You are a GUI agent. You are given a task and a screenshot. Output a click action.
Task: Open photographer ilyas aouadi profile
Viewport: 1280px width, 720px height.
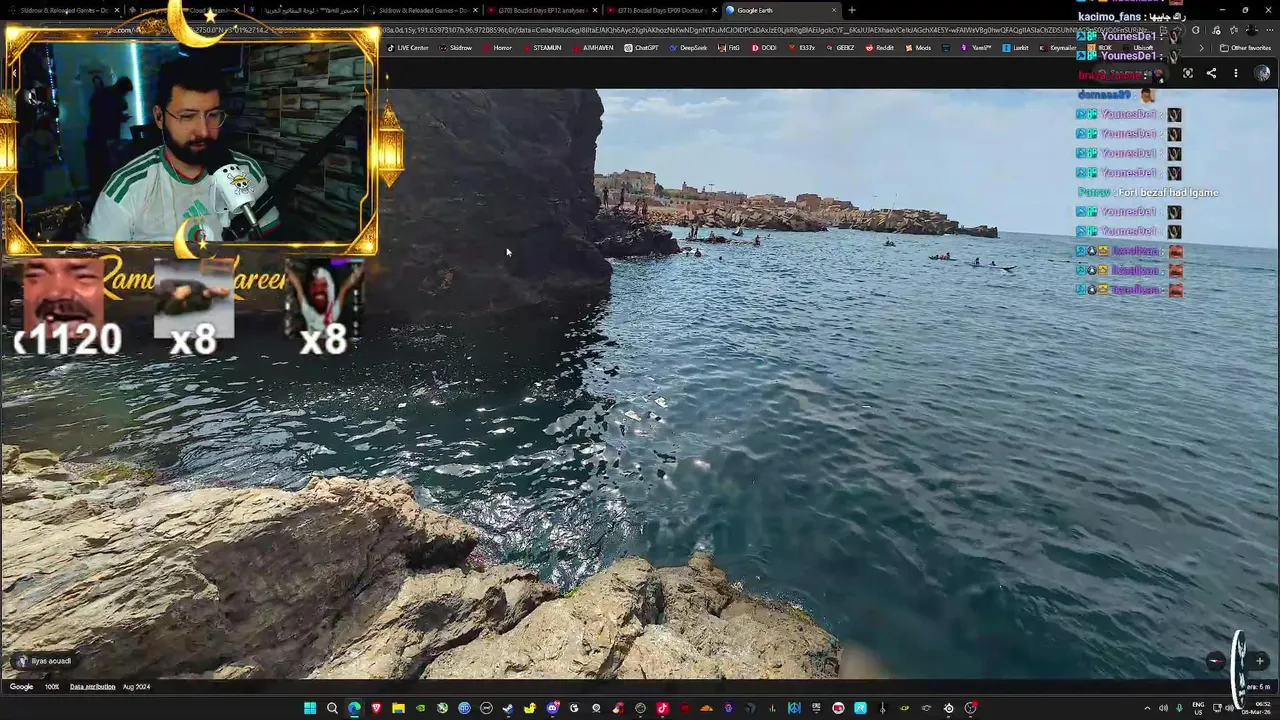pos(43,661)
